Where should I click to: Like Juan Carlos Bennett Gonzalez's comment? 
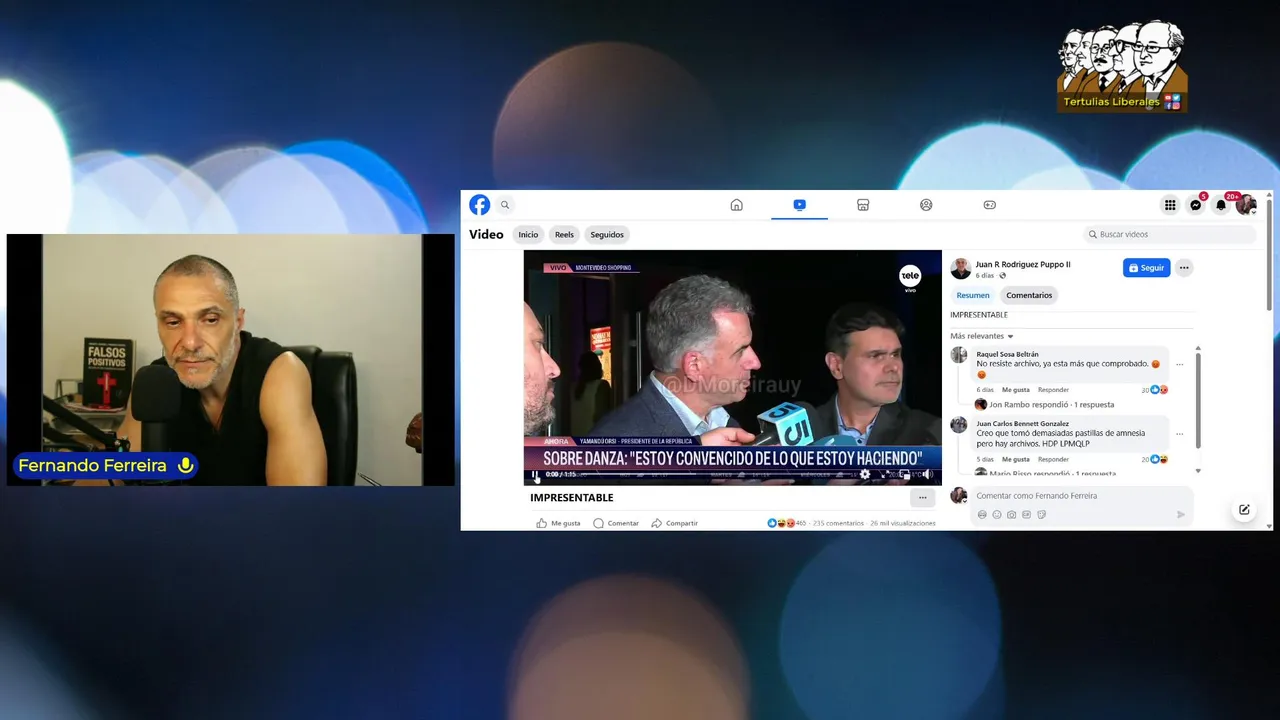pyautogui.click(x=1016, y=459)
